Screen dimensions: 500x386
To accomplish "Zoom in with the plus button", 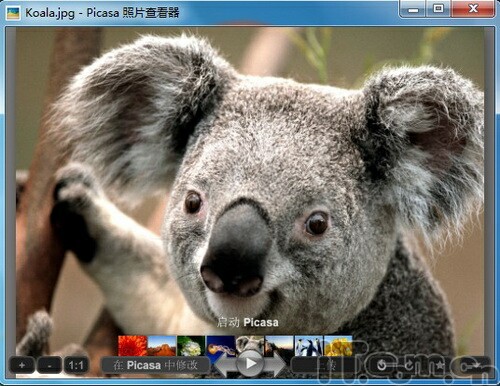I will click(x=22, y=365).
